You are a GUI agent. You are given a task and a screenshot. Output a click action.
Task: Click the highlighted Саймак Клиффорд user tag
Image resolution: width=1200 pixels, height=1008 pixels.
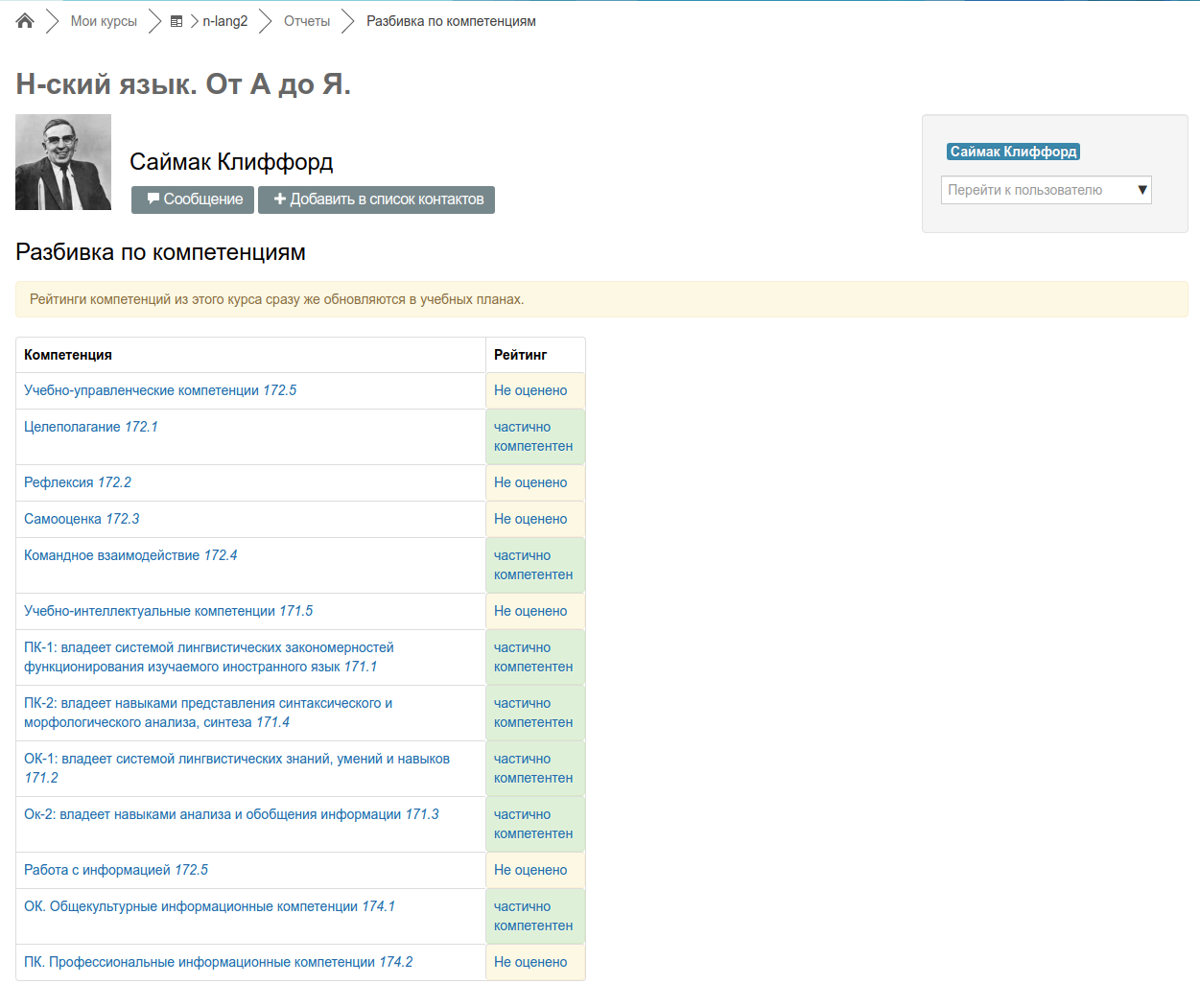pyautogui.click(x=1013, y=152)
